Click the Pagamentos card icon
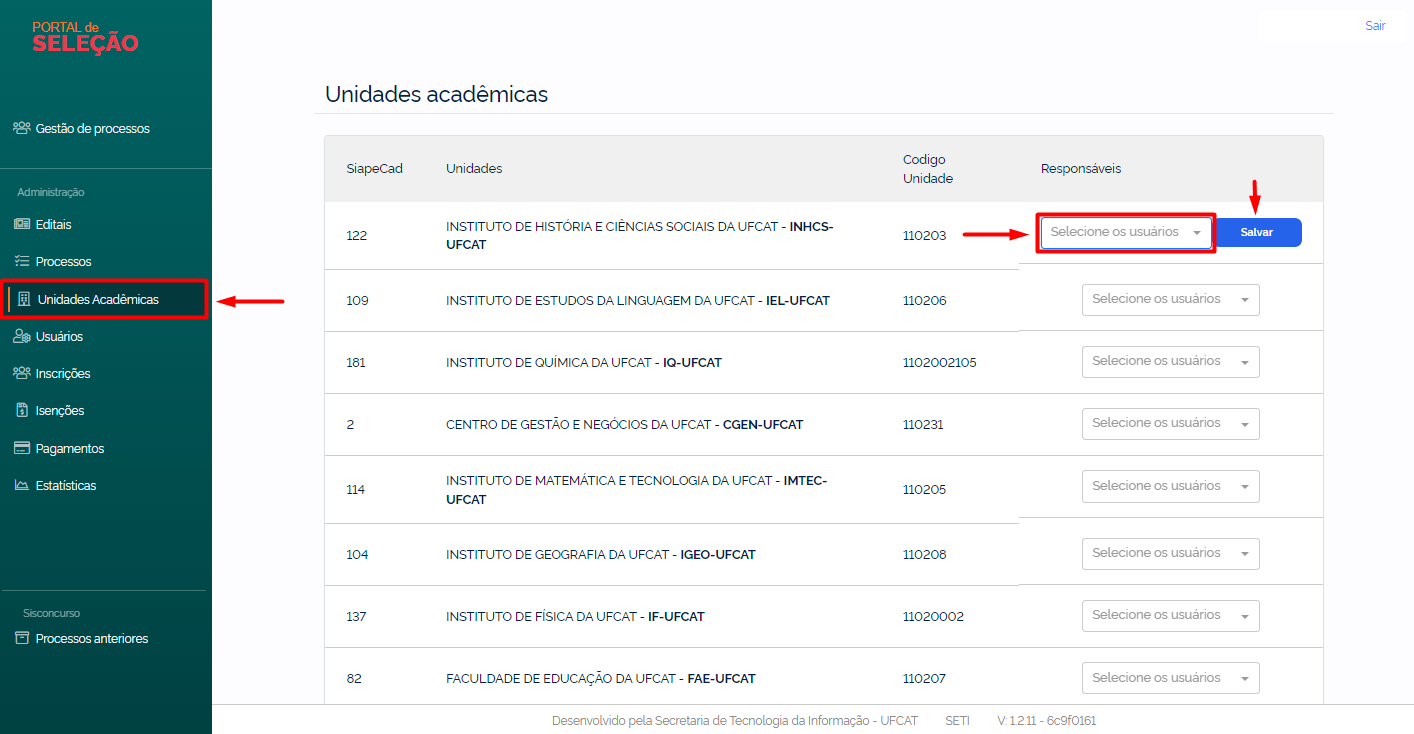The image size is (1414, 734). pos(22,448)
